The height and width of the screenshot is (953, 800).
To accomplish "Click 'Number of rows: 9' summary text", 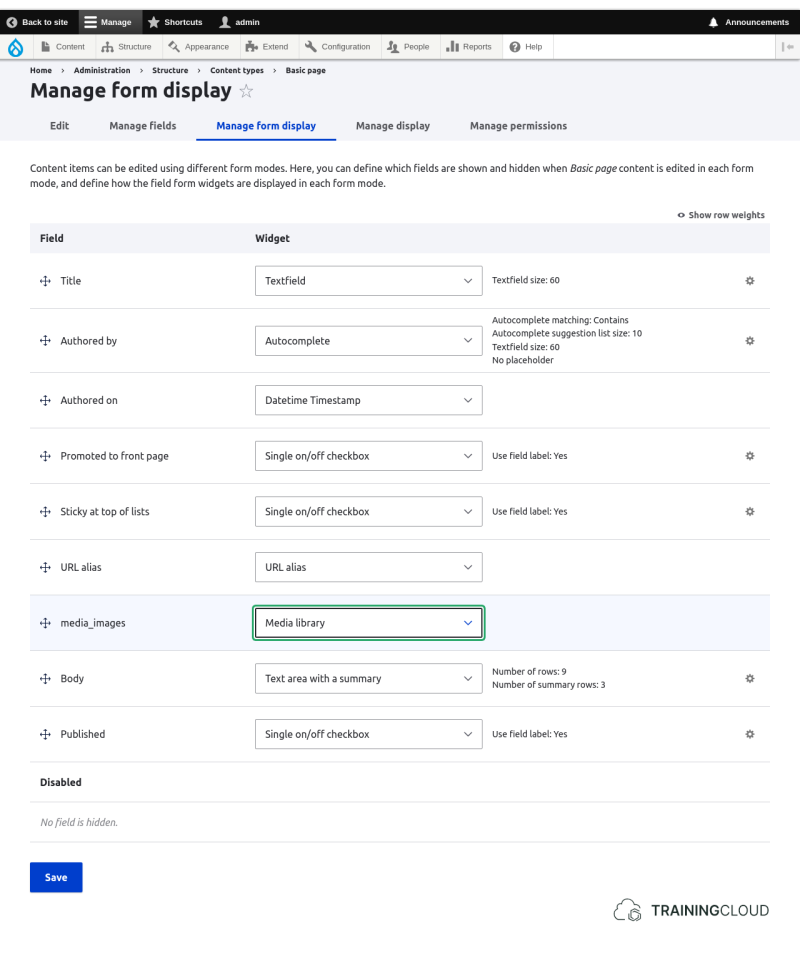I will (529, 672).
